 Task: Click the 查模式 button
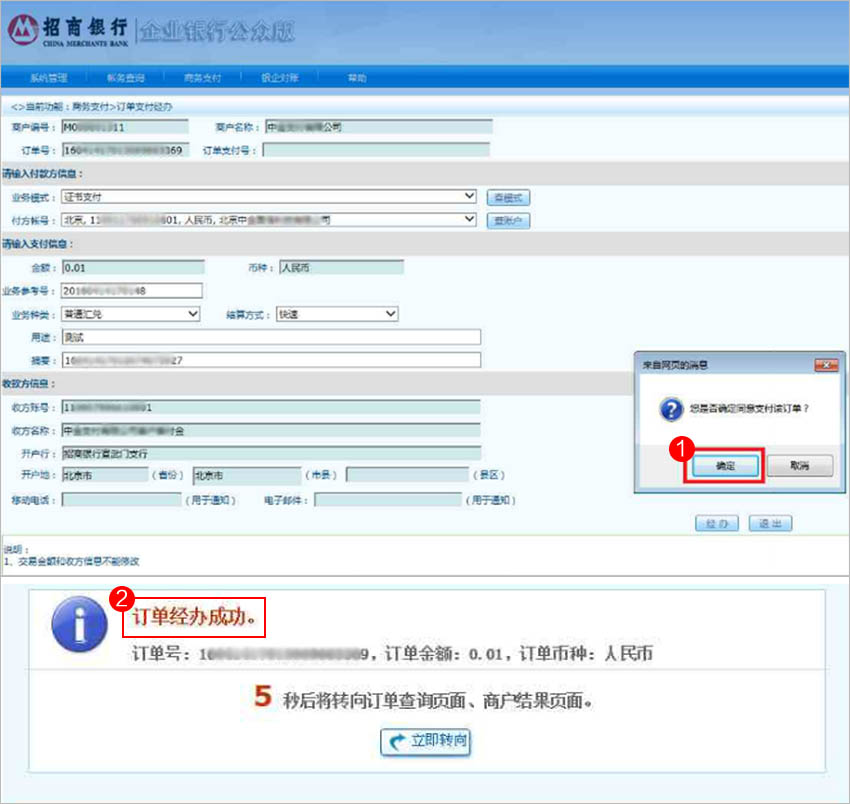(508, 198)
